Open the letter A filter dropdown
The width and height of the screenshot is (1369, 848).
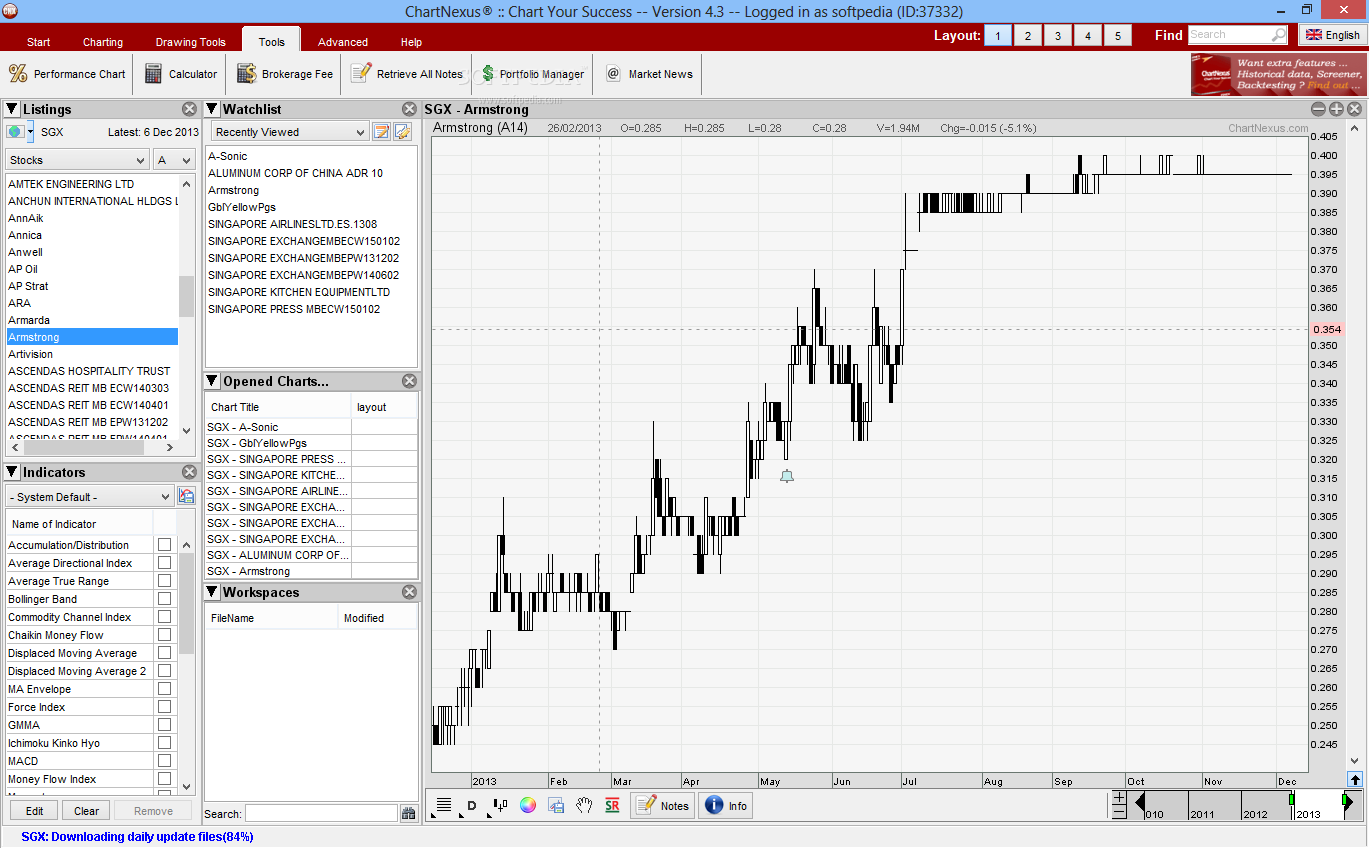(175, 160)
